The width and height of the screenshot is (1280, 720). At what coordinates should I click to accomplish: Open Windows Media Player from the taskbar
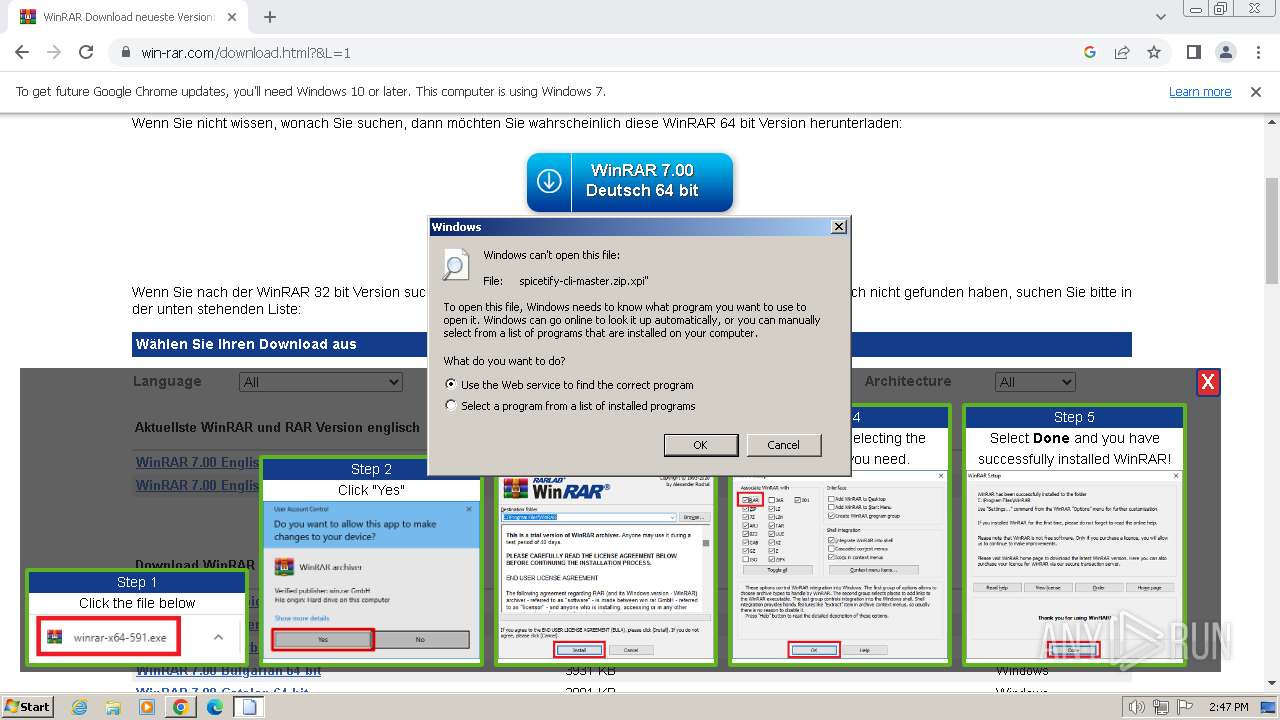[147, 707]
